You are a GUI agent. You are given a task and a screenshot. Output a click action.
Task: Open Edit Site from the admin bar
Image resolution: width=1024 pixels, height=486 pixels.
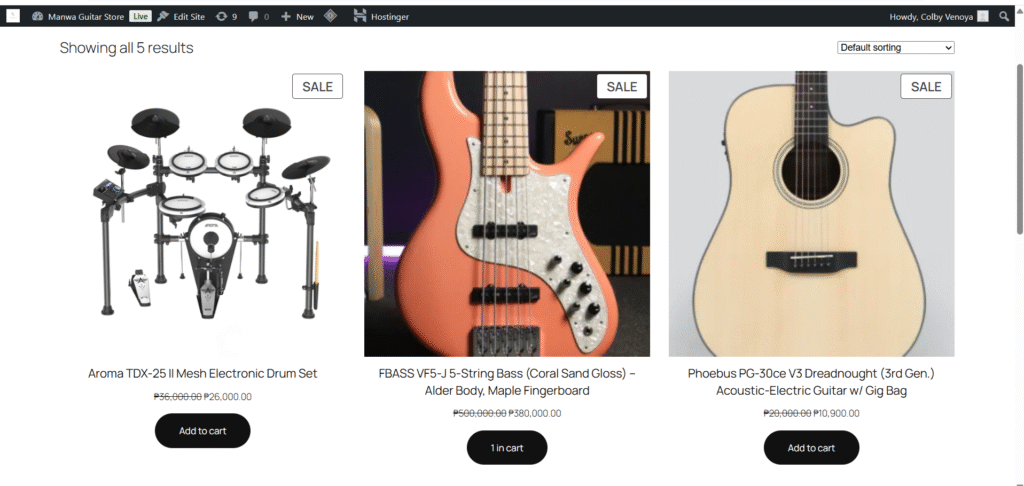(181, 16)
